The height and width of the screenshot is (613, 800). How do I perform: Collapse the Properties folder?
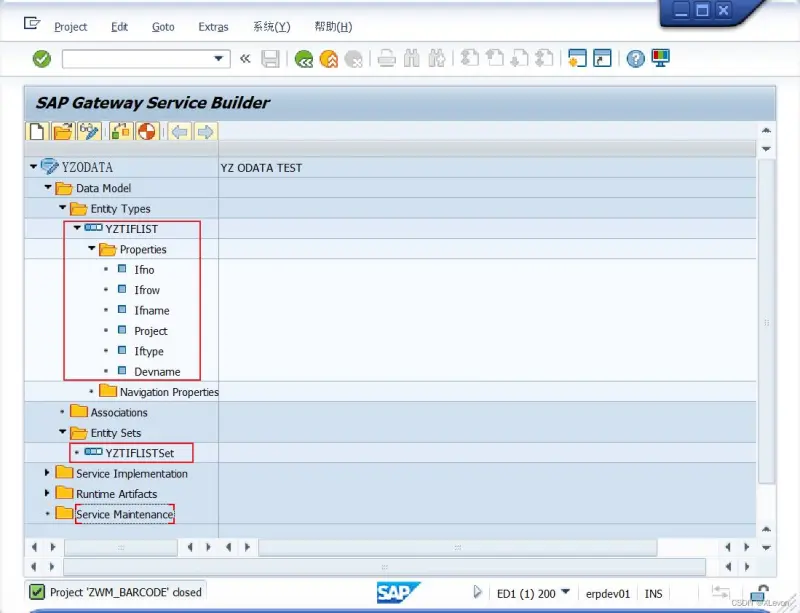pyautogui.click(x=92, y=249)
